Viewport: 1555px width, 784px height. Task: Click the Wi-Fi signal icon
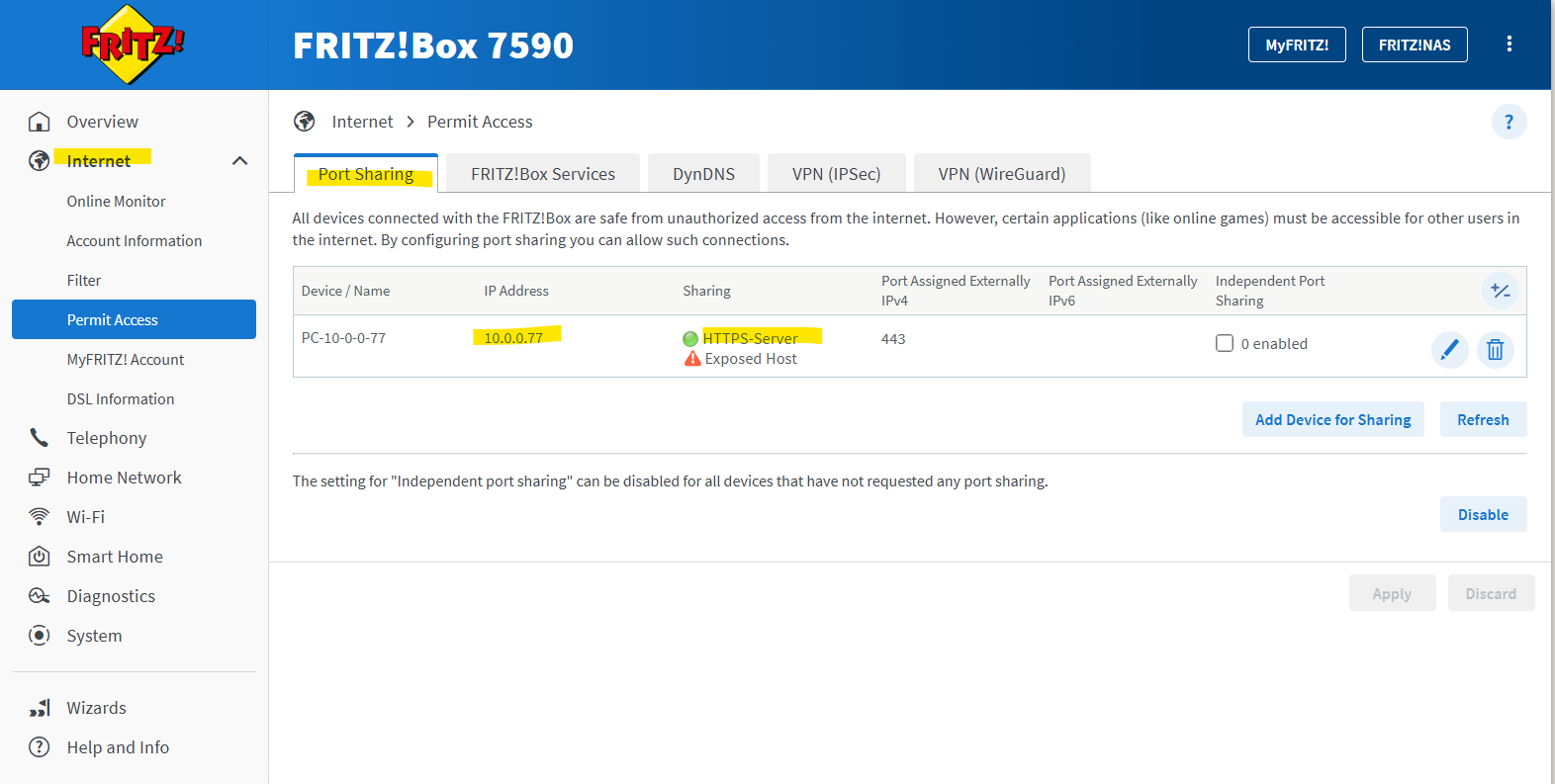40,517
